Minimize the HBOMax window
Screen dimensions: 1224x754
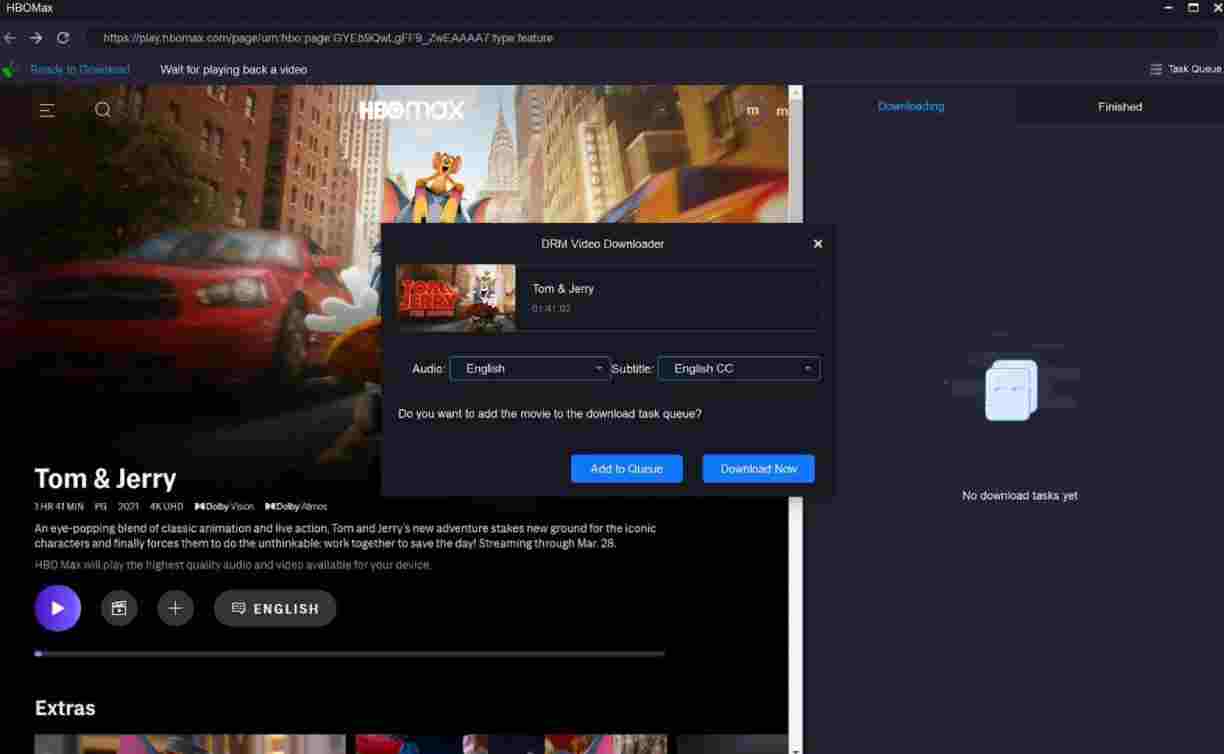1168,7
